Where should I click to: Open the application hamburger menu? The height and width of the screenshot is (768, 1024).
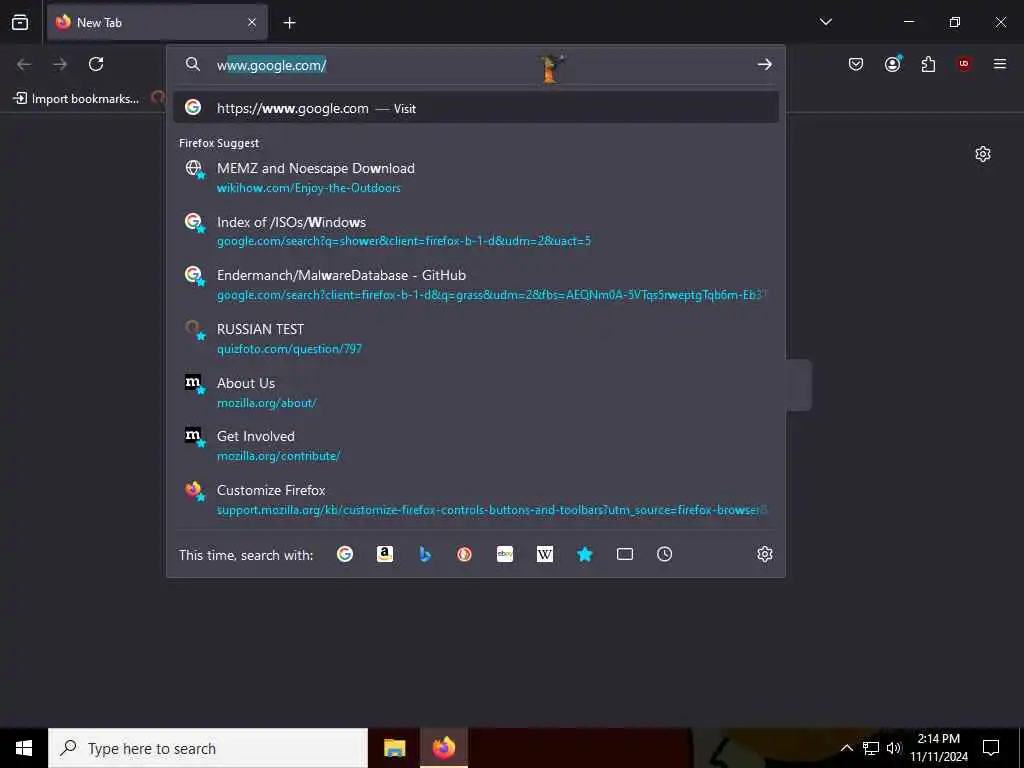[x=1000, y=64]
